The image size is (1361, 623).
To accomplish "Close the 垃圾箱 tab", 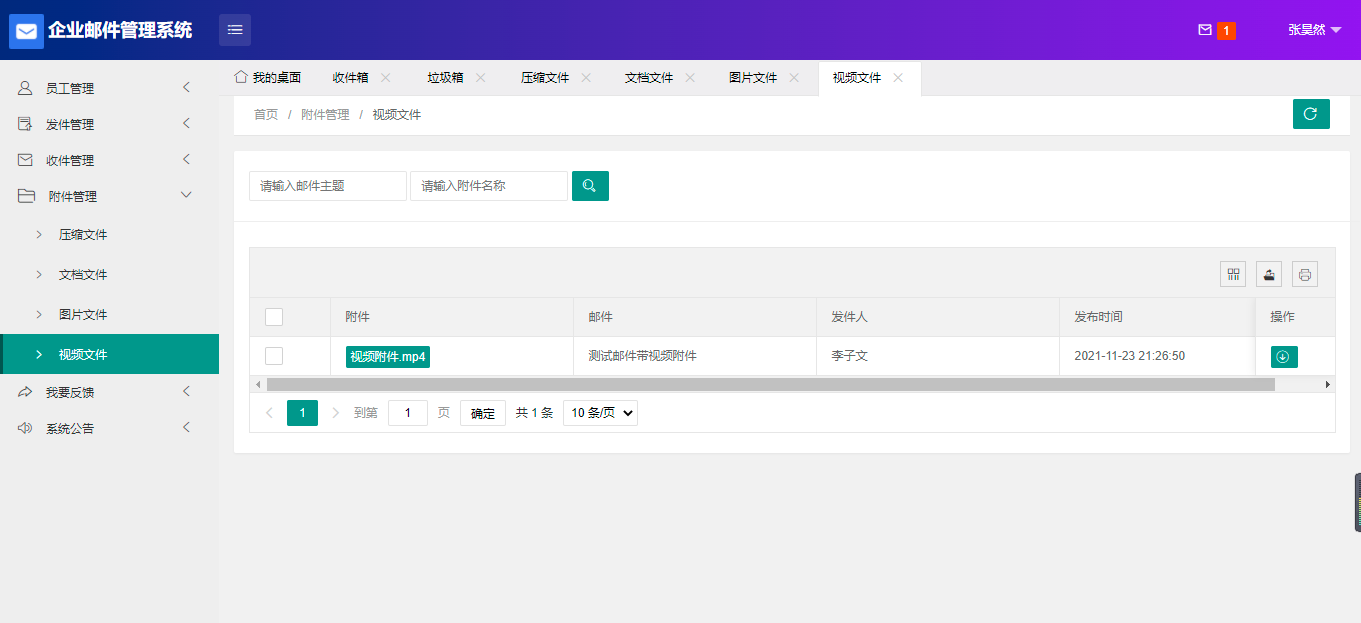I will tap(480, 77).
